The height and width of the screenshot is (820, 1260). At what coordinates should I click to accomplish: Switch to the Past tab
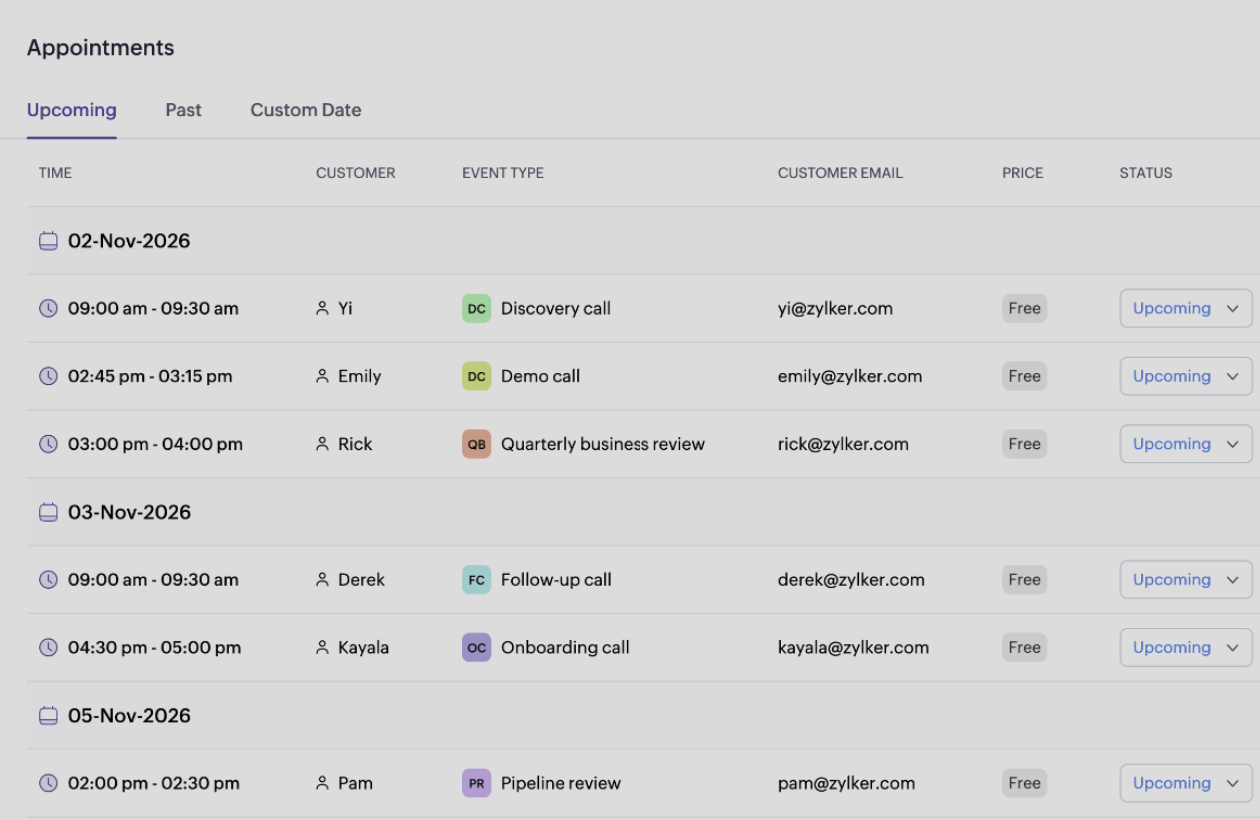click(x=183, y=110)
